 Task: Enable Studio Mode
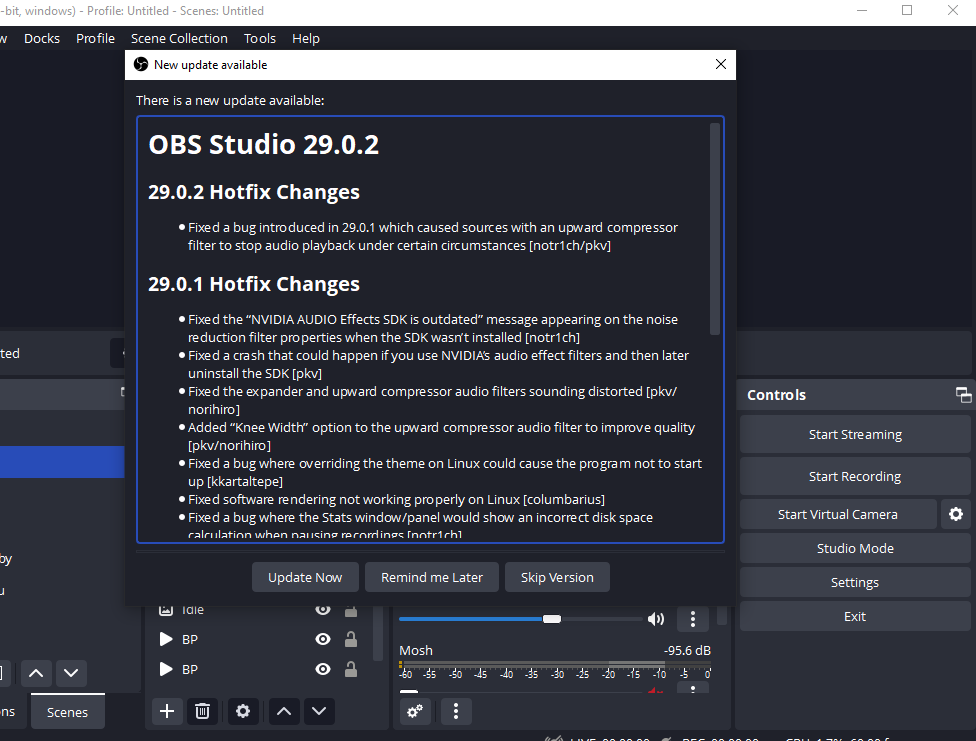pyautogui.click(x=855, y=549)
